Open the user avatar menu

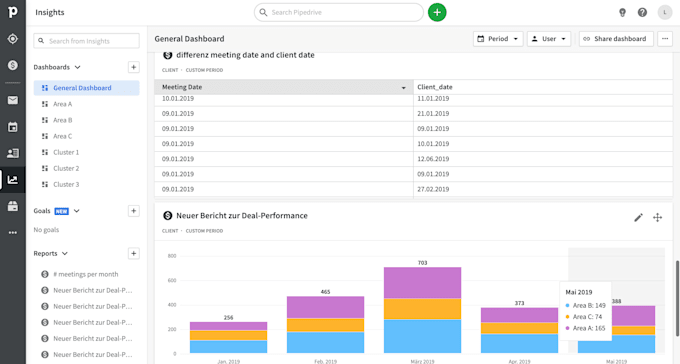665,13
